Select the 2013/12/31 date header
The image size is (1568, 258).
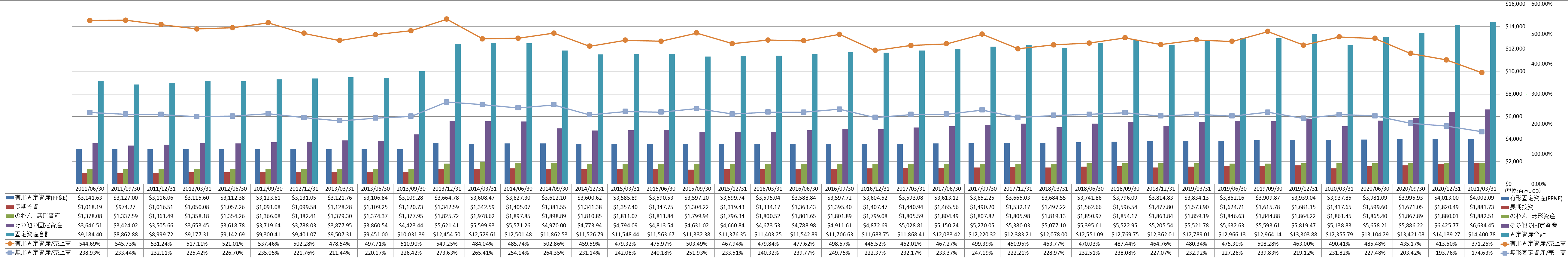coord(447,189)
